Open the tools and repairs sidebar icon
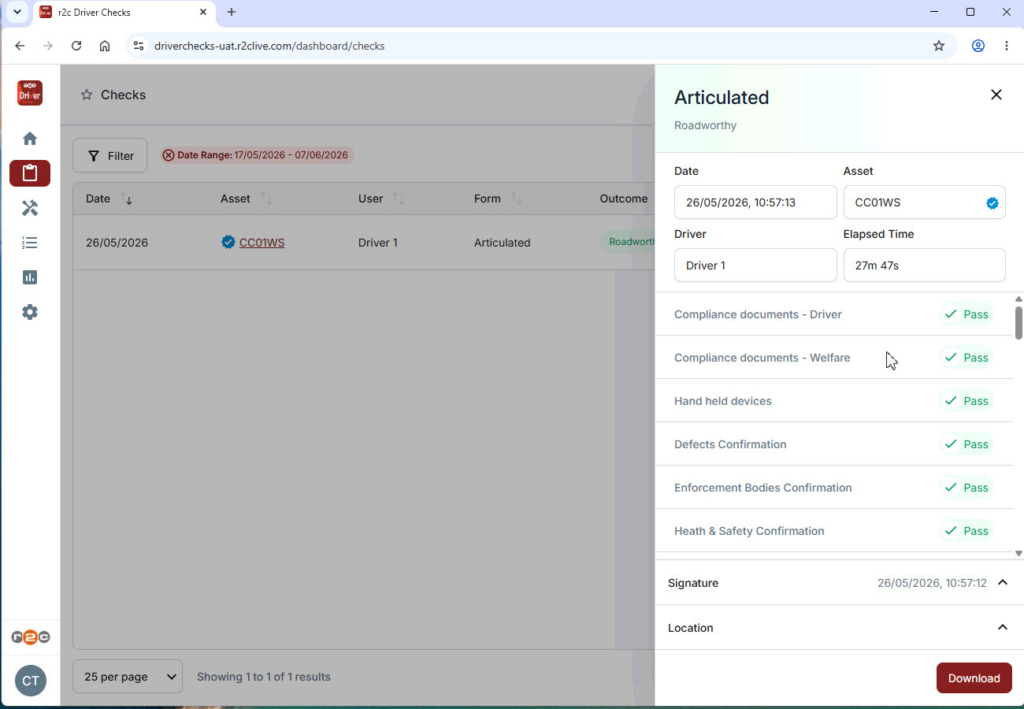 point(29,208)
